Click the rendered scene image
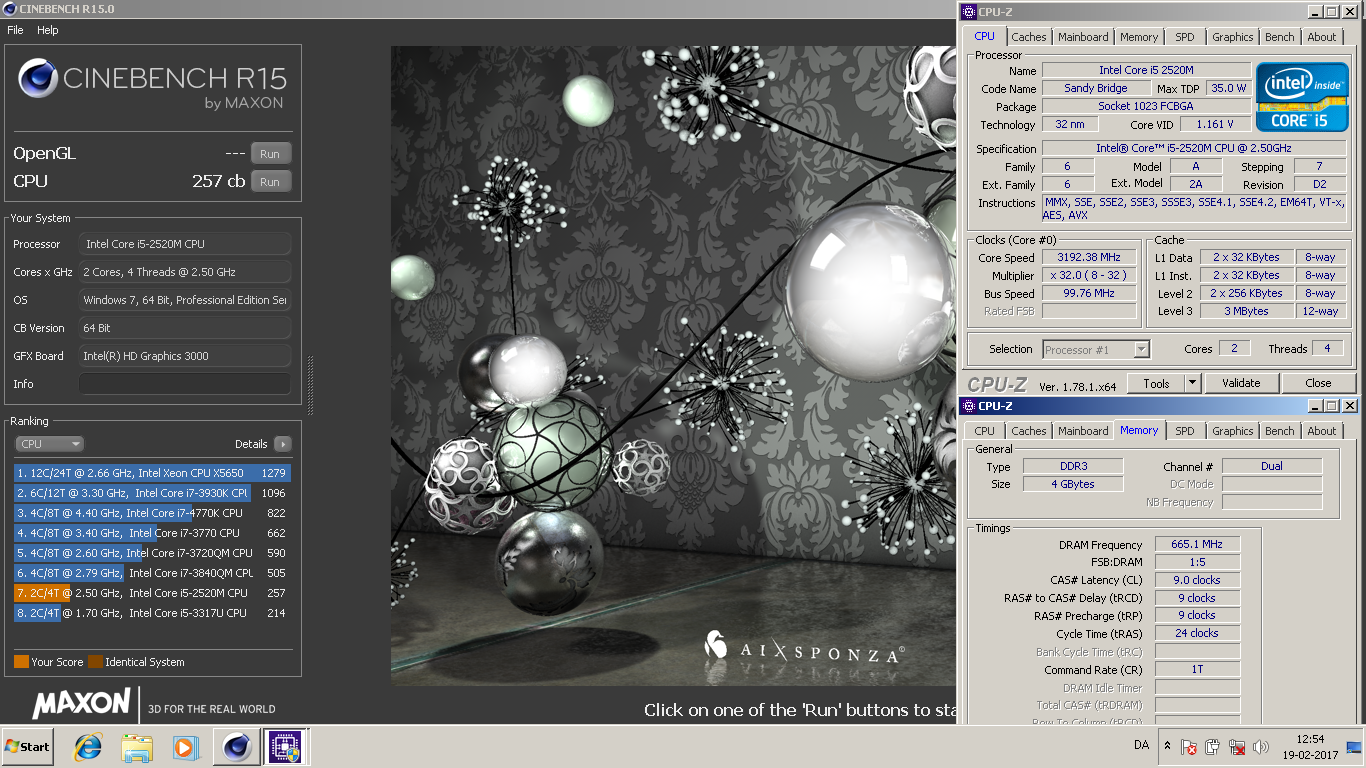Screen dimensions: 1366x768 tap(673, 365)
